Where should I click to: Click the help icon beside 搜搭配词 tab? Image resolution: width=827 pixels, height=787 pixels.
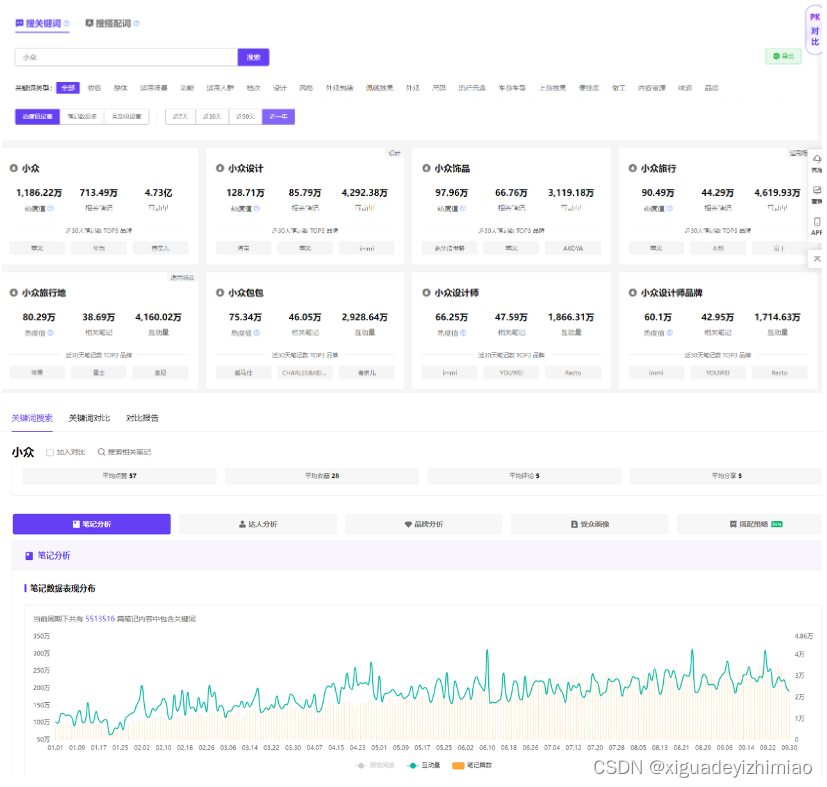click(x=137, y=23)
